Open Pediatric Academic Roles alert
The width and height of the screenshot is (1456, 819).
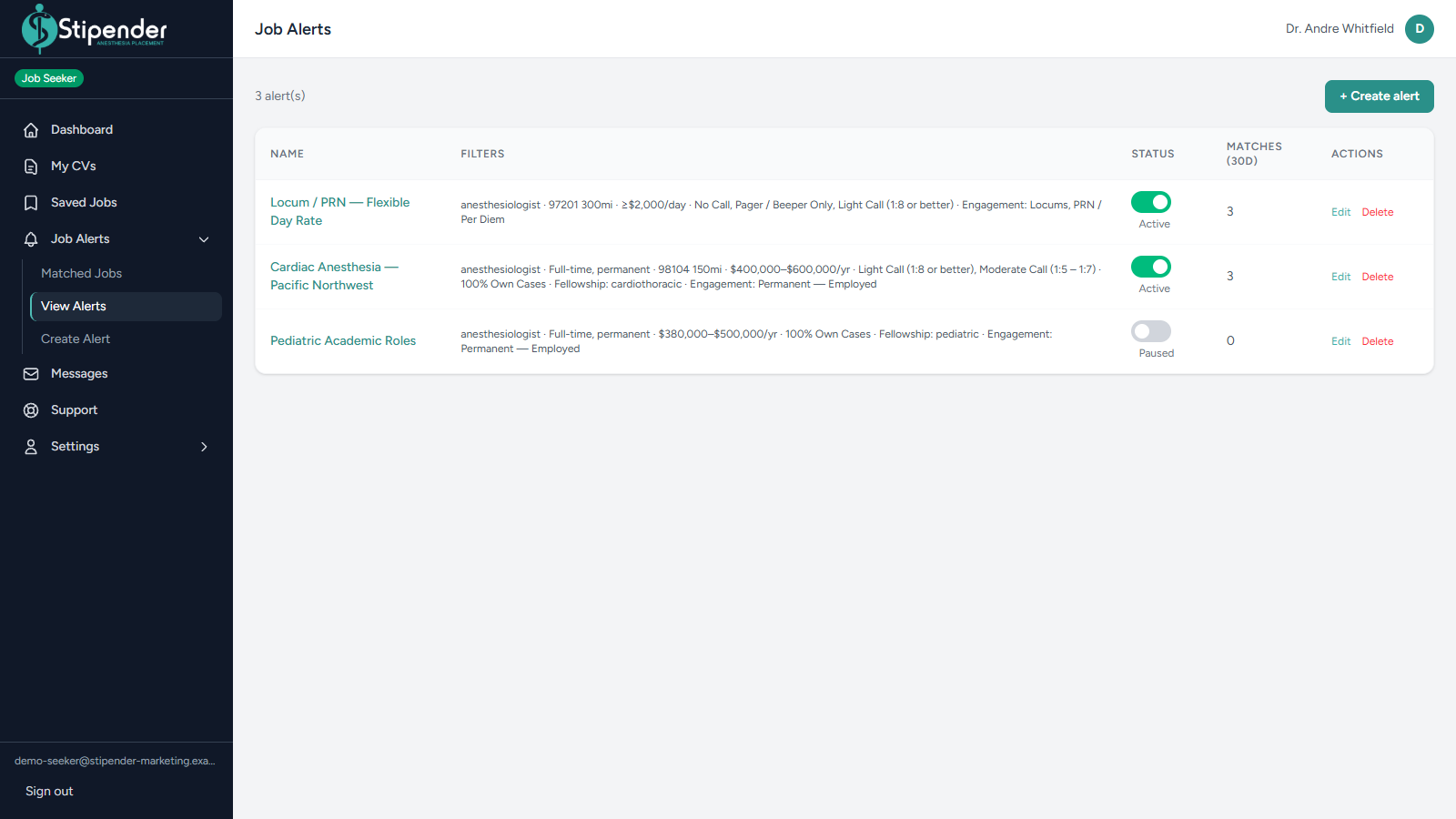pos(343,340)
